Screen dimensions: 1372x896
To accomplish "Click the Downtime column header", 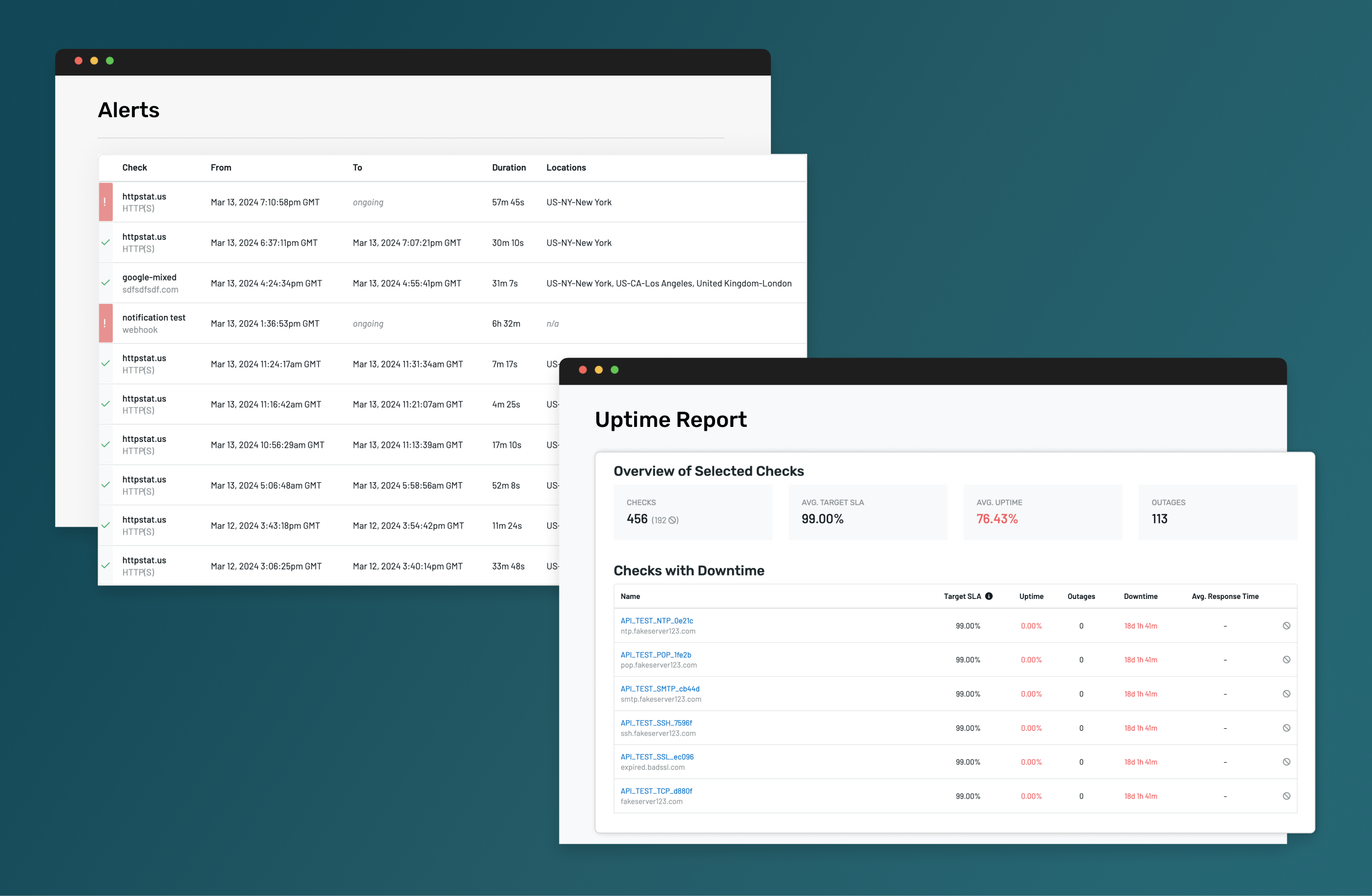I will coord(1141,597).
